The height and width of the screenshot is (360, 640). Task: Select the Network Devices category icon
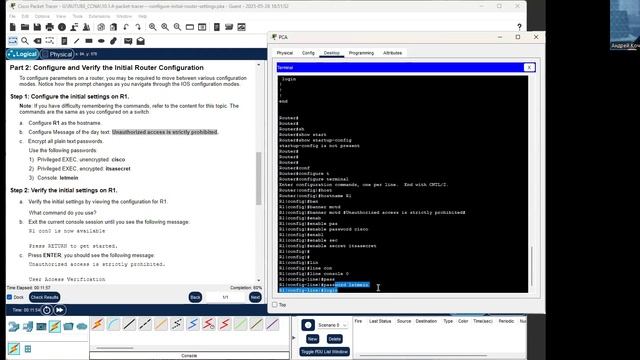tap(14, 327)
